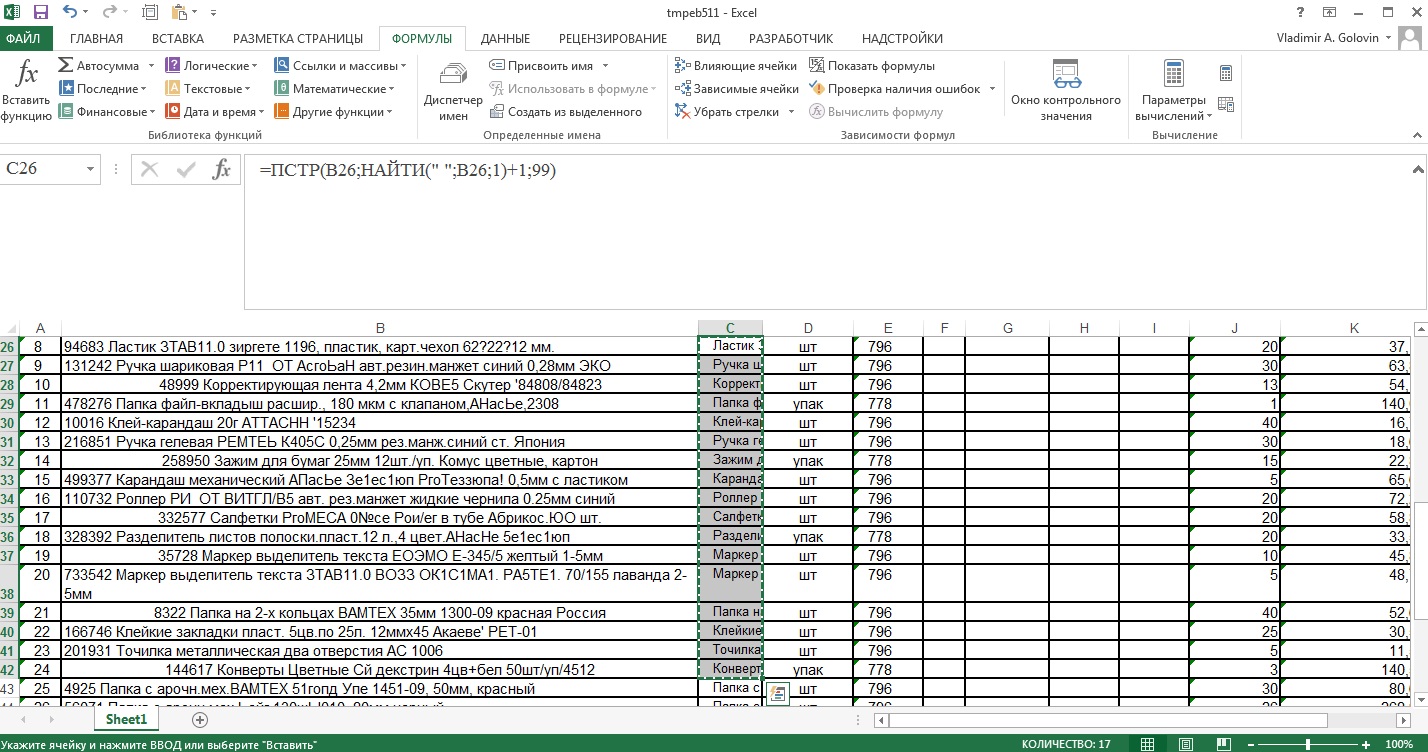Open the ФАЙЛ menu tab
This screenshot has width=1428, height=752.
coord(23,39)
